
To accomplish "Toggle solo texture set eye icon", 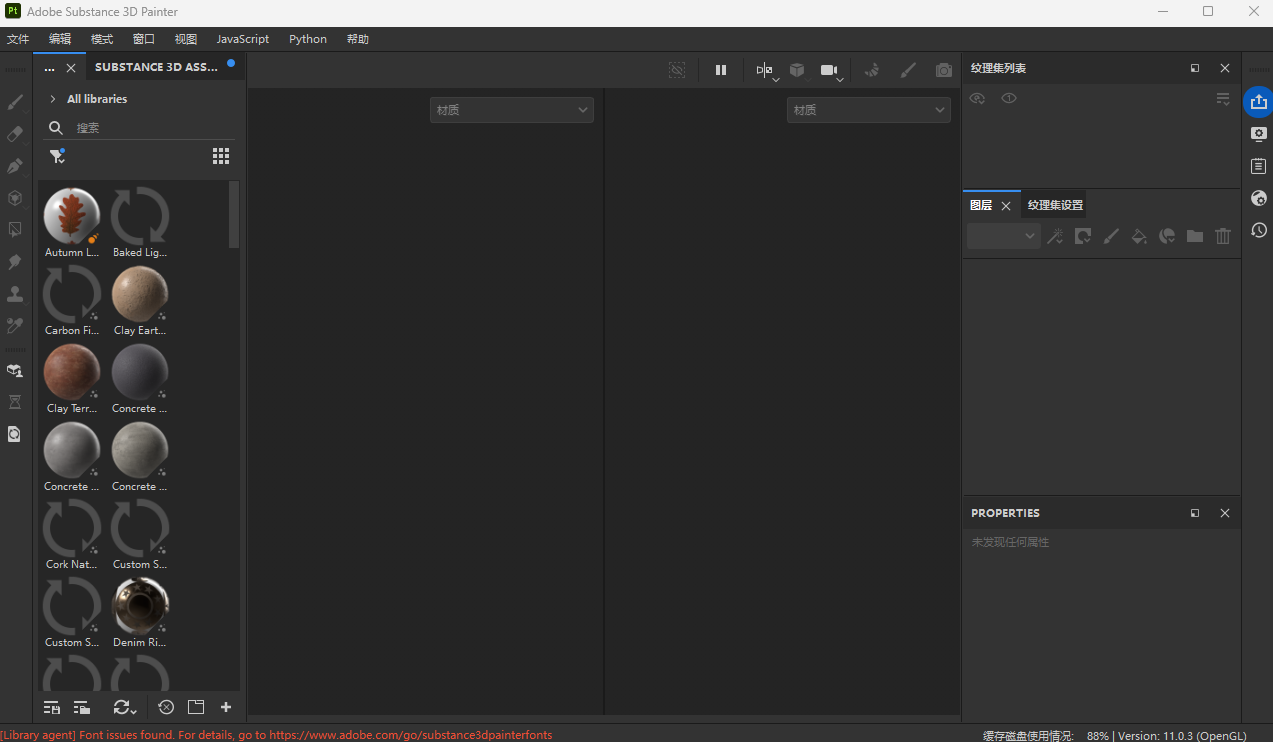I will 1009,98.
